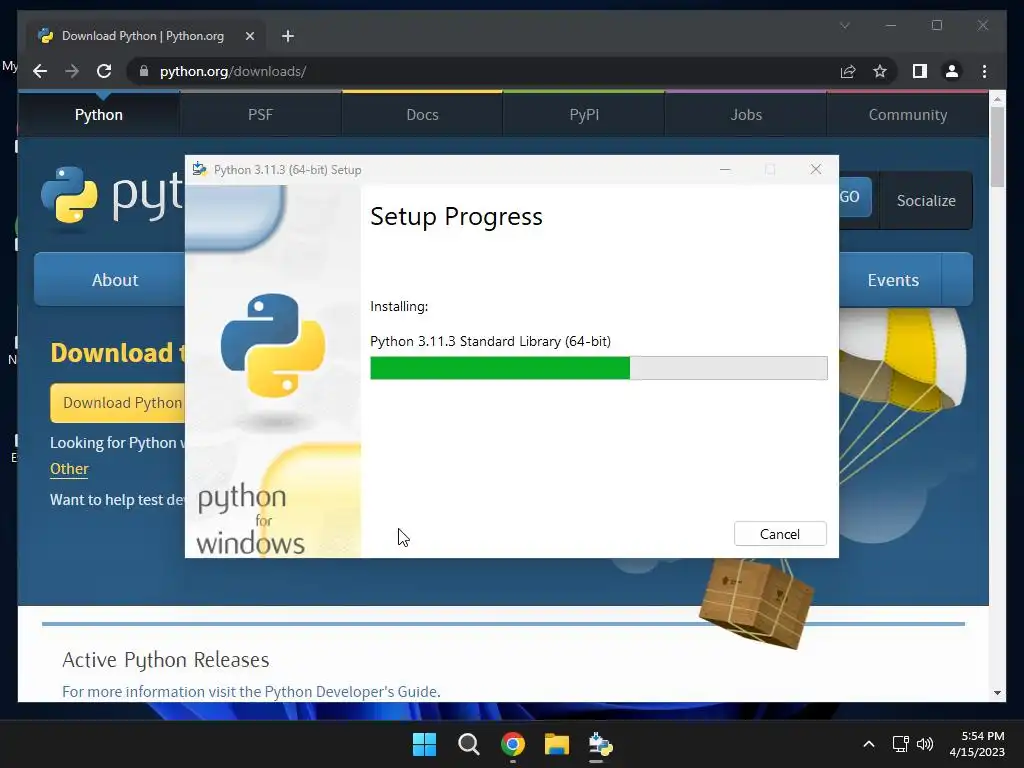Close the Python 3.11.3 Setup dialog
Image resolution: width=1024 pixels, height=768 pixels.
click(816, 169)
